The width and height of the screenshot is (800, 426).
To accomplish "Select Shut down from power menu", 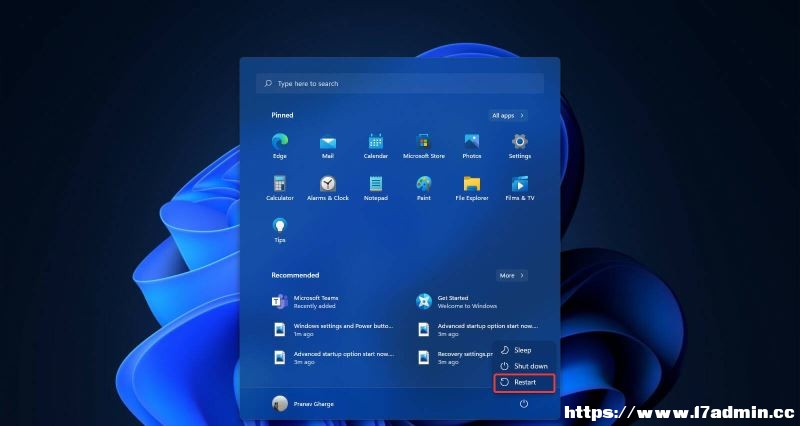I will [523, 366].
